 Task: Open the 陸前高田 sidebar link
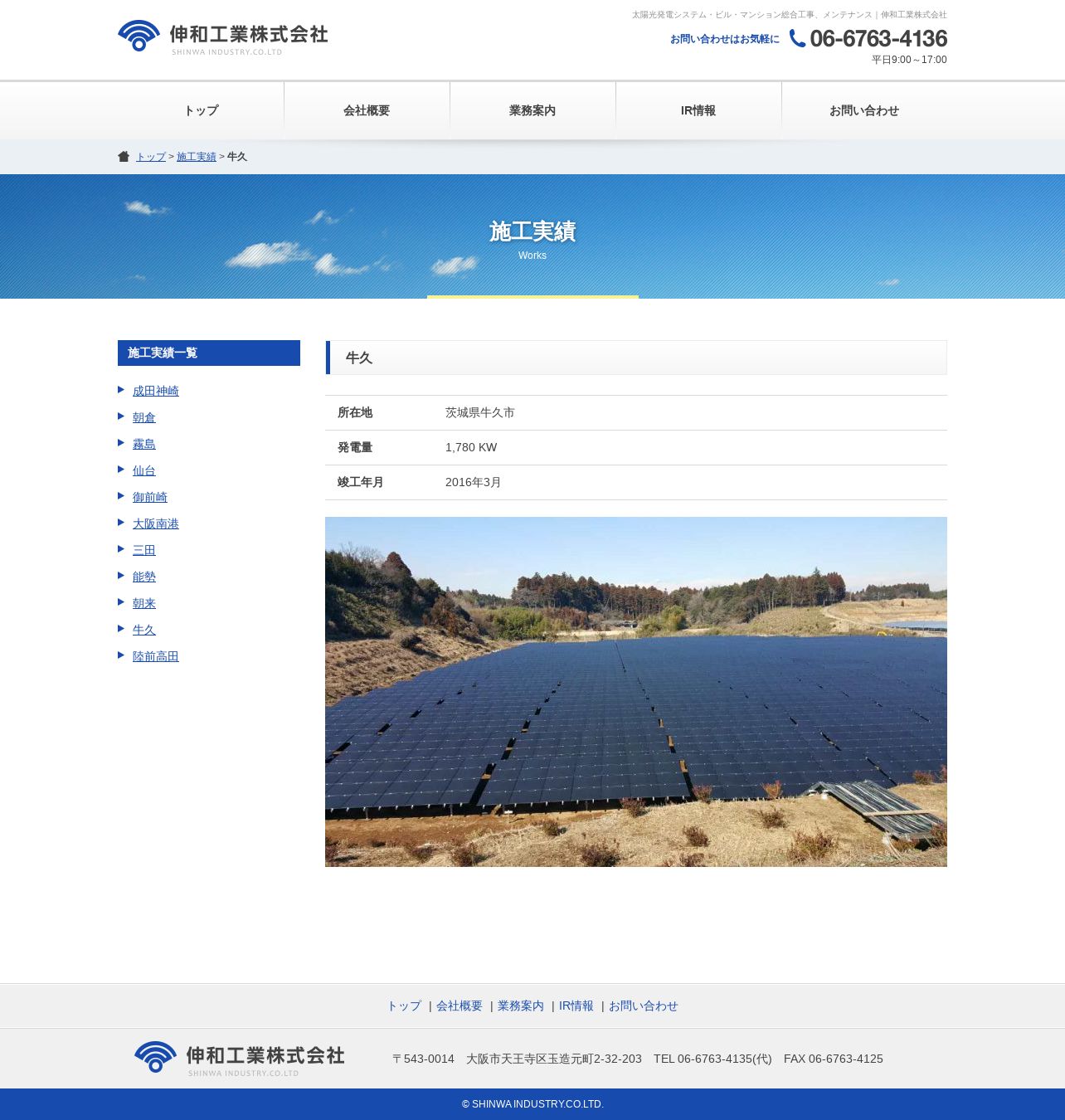(x=156, y=656)
